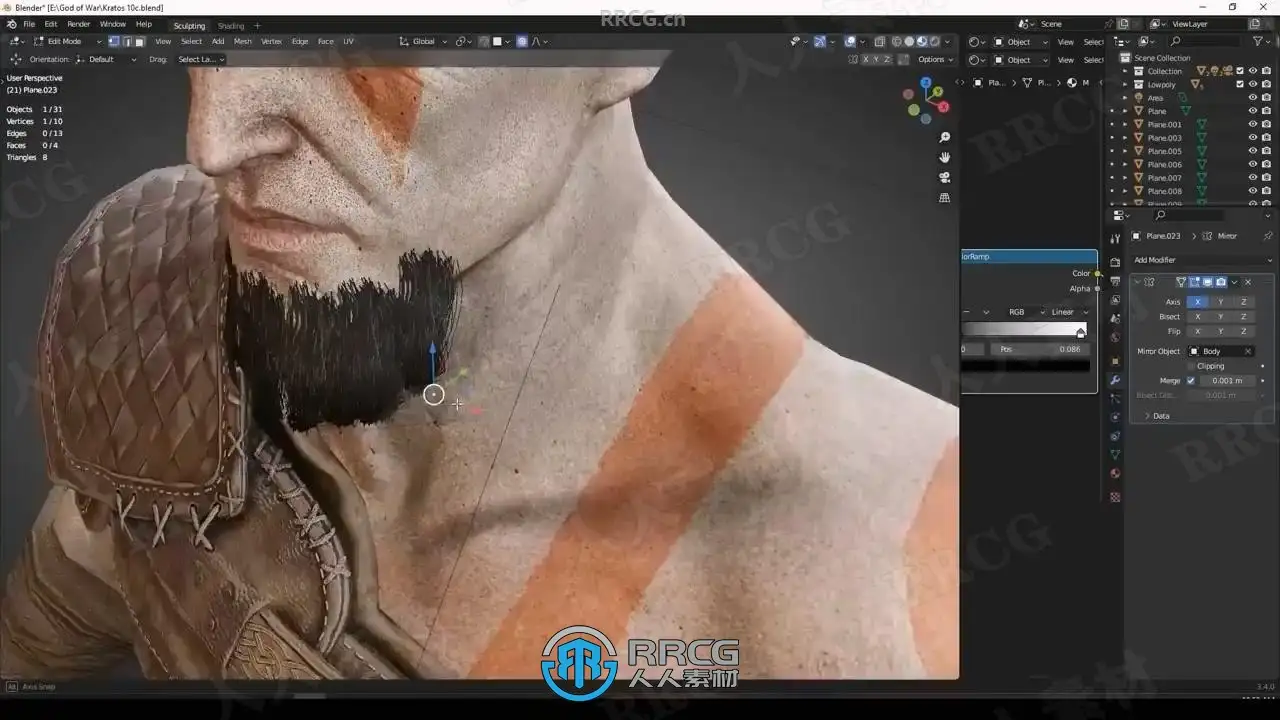This screenshot has width=1280, height=720.
Task: Click the pan view hand icon
Action: [944, 157]
